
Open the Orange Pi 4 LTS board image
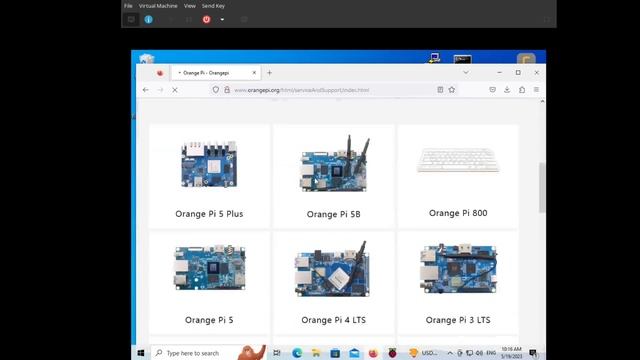point(332,269)
